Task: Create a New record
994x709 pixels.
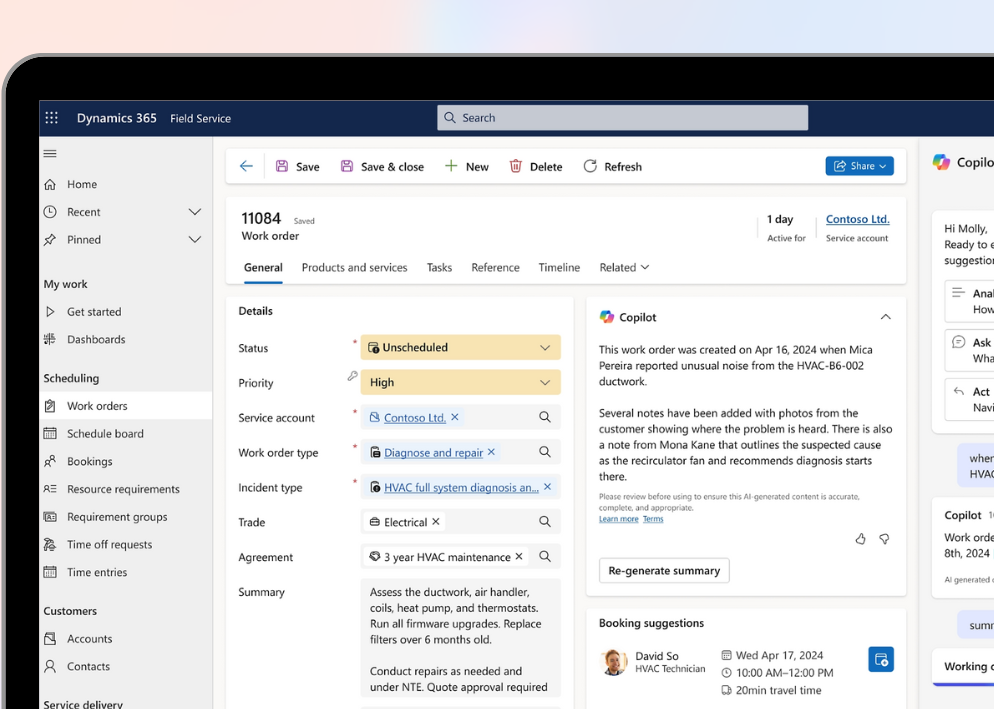Action: pos(467,166)
